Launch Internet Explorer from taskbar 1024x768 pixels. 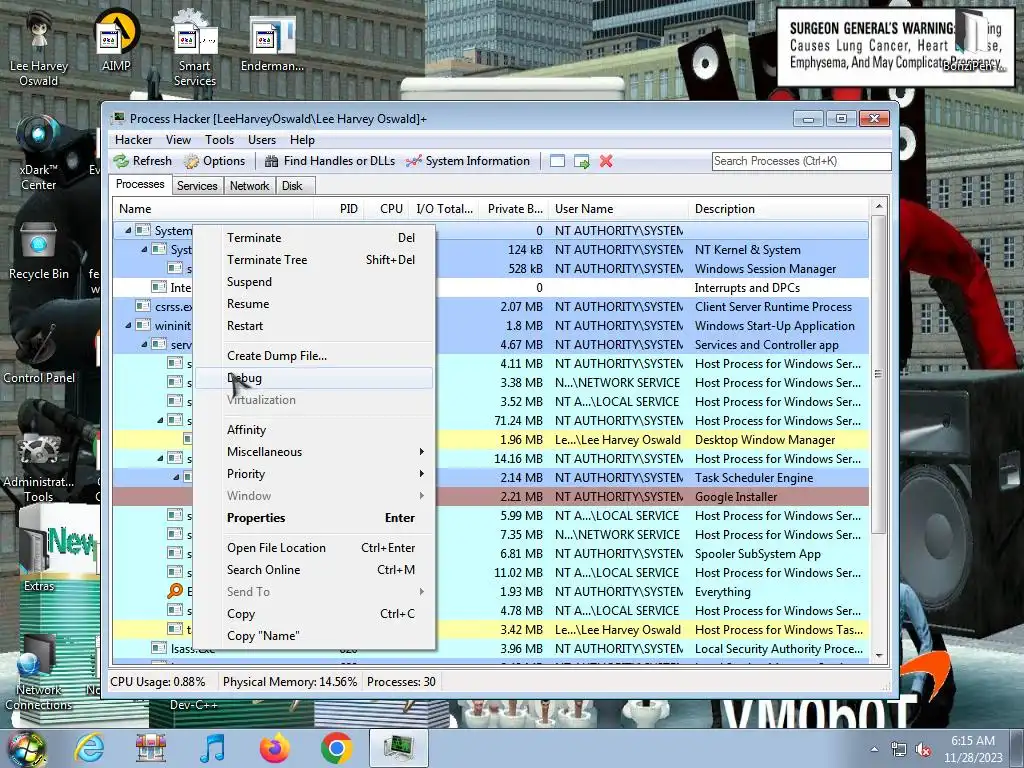point(89,748)
